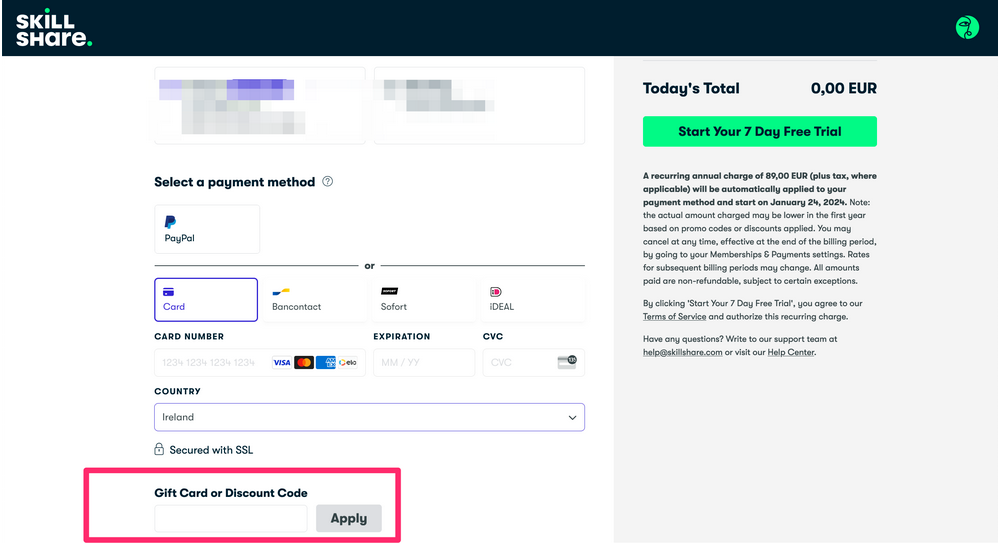Image resolution: width=998 pixels, height=543 pixels.
Task: Click the Skillshare logo in header
Action: [53, 28]
